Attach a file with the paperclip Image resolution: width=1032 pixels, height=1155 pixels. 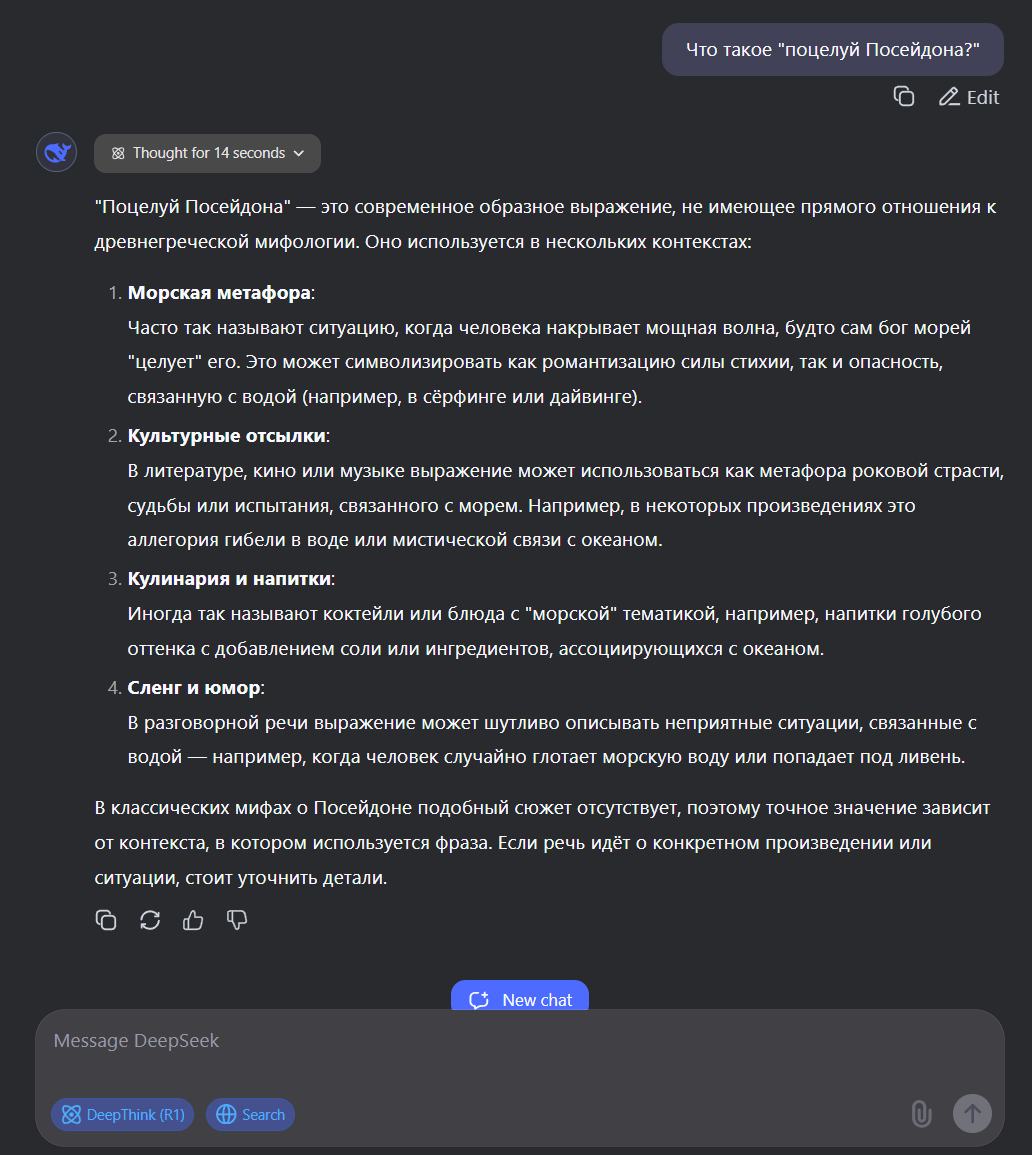tap(922, 1114)
